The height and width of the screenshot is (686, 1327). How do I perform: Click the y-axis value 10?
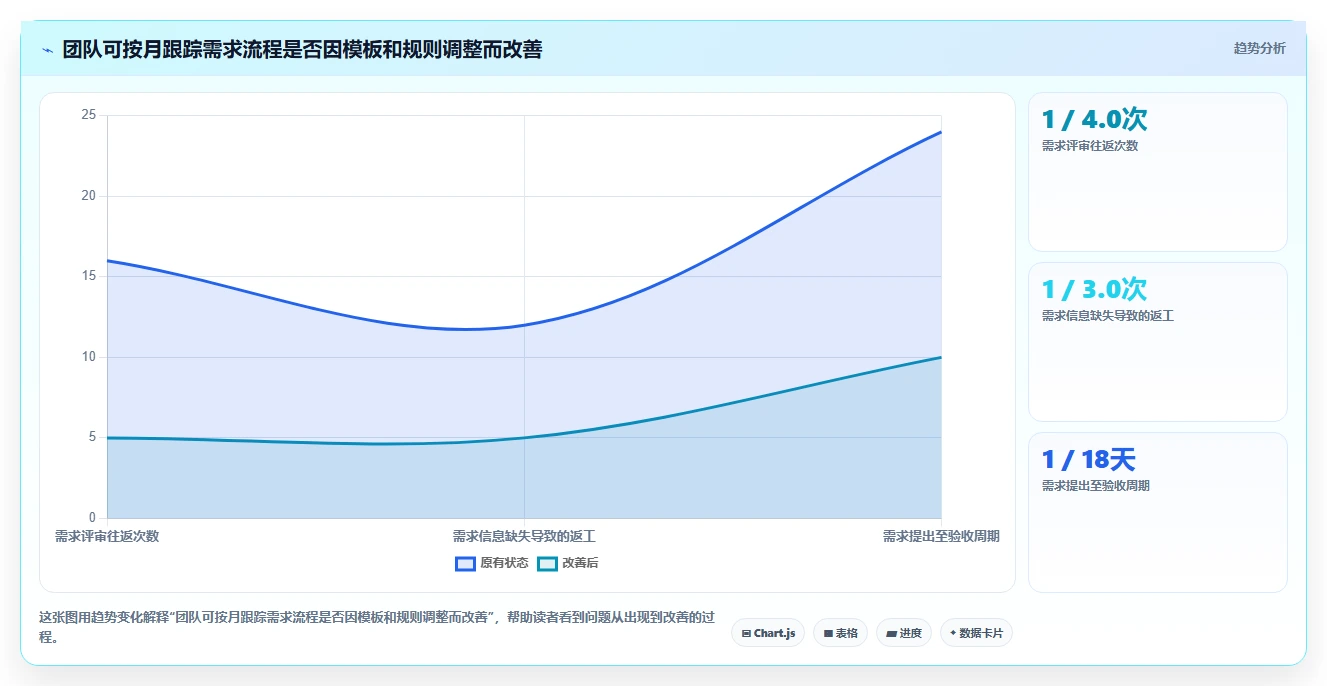(89, 357)
